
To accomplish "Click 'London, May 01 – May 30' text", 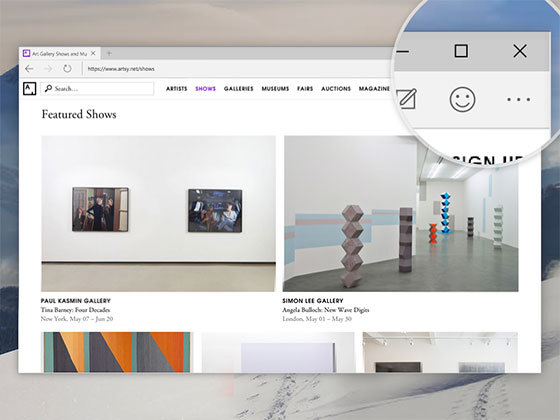I will point(317,319).
